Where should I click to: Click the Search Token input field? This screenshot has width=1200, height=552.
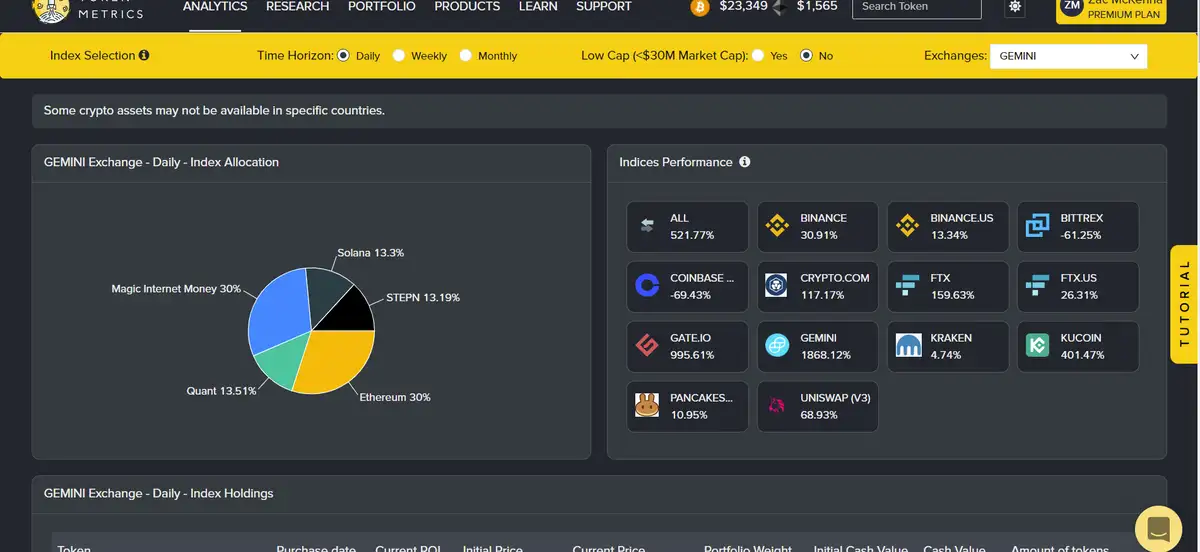tap(917, 7)
